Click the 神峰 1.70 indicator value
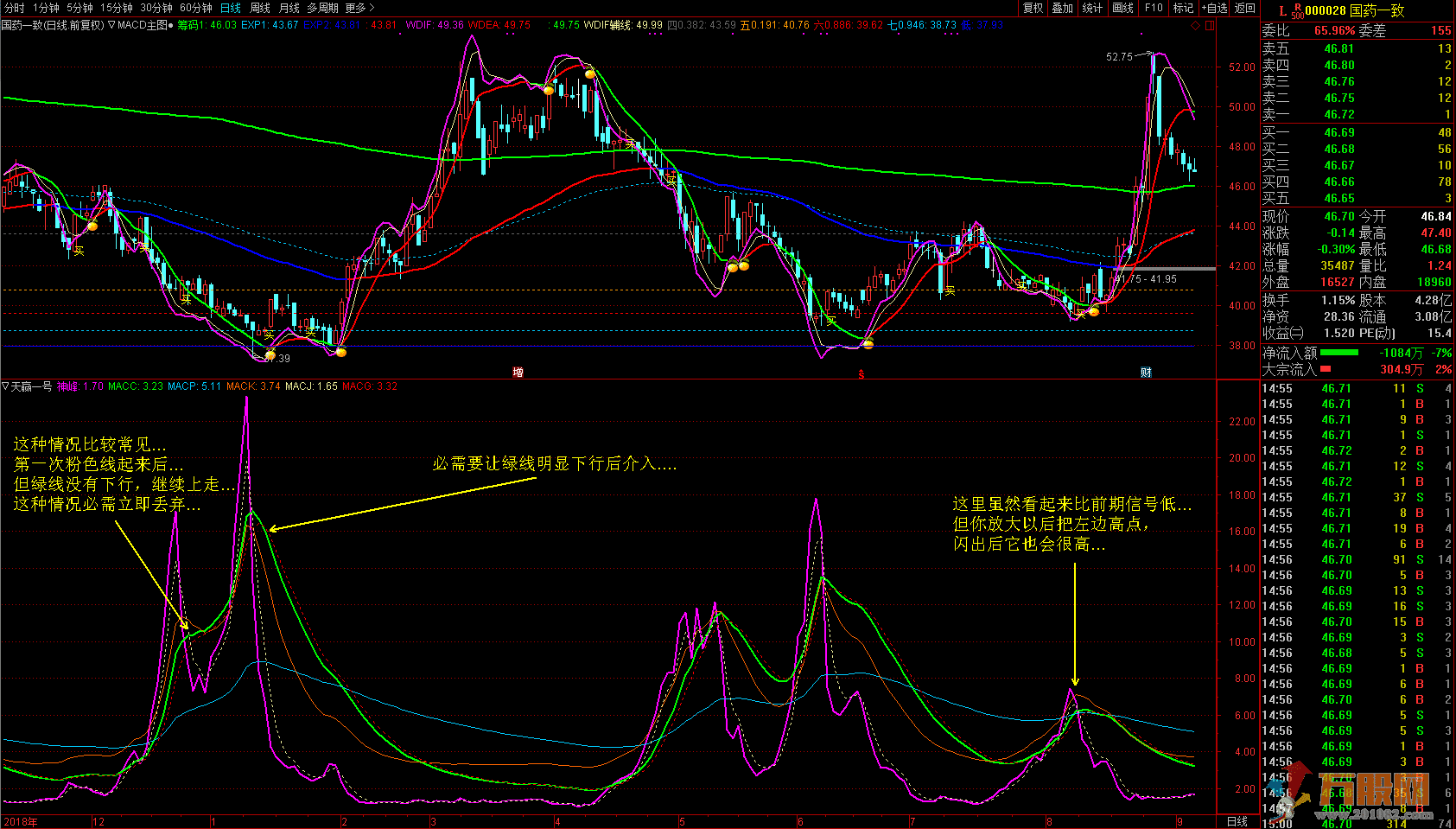Viewport: 1456px width, 829px height. pos(80,386)
